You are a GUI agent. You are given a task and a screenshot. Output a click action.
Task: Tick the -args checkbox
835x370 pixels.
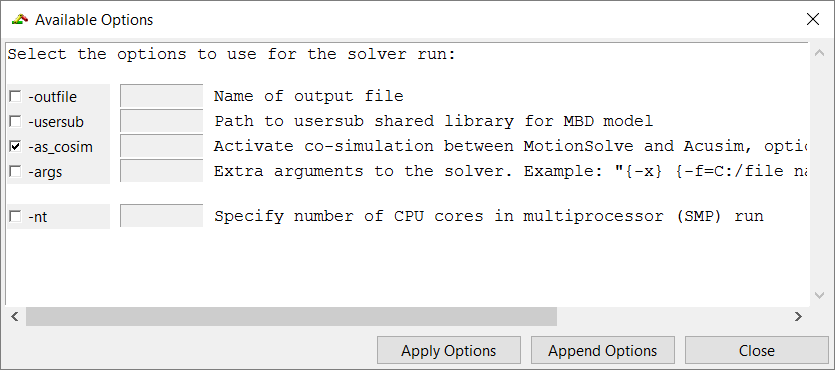click(x=15, y=171)
